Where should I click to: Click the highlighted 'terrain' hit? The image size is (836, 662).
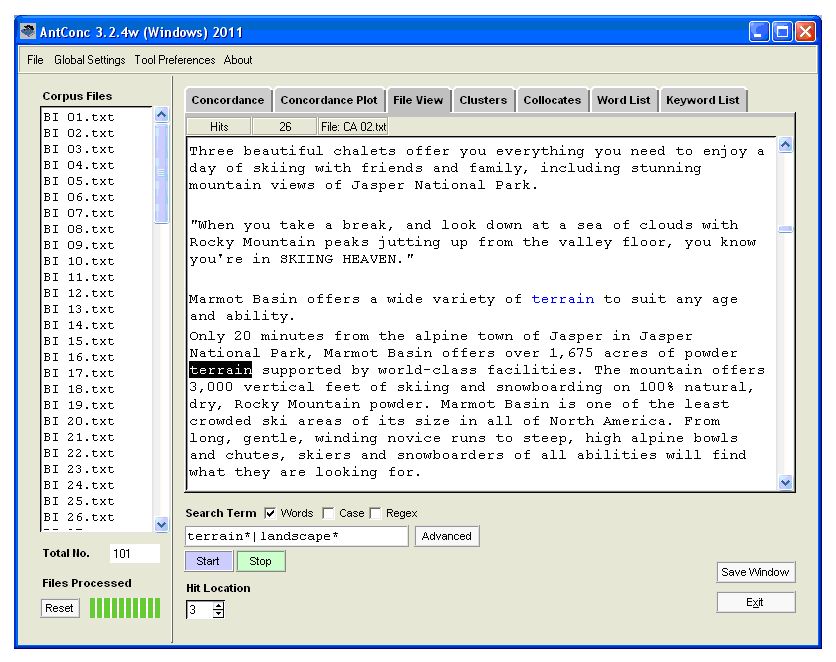click(220, 369)
